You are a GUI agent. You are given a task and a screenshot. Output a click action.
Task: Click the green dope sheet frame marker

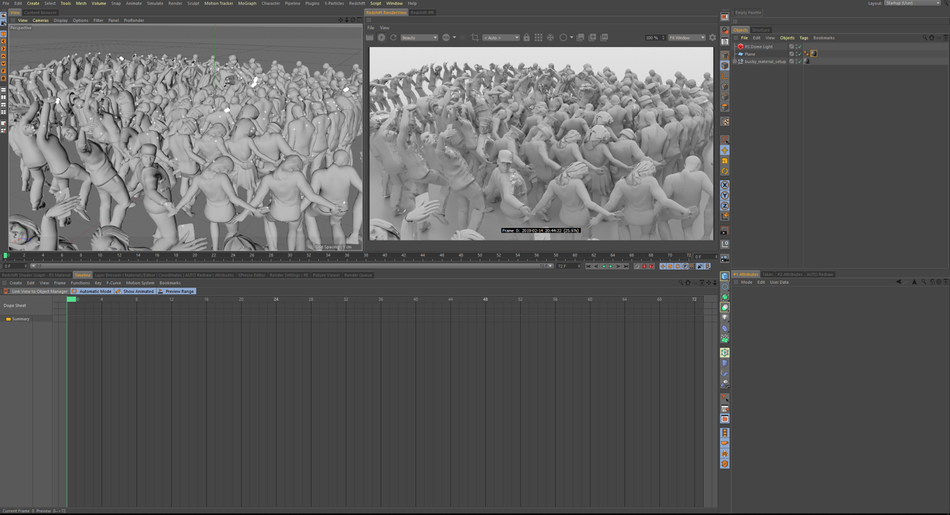pyautogui.click(x=71, y=299)
